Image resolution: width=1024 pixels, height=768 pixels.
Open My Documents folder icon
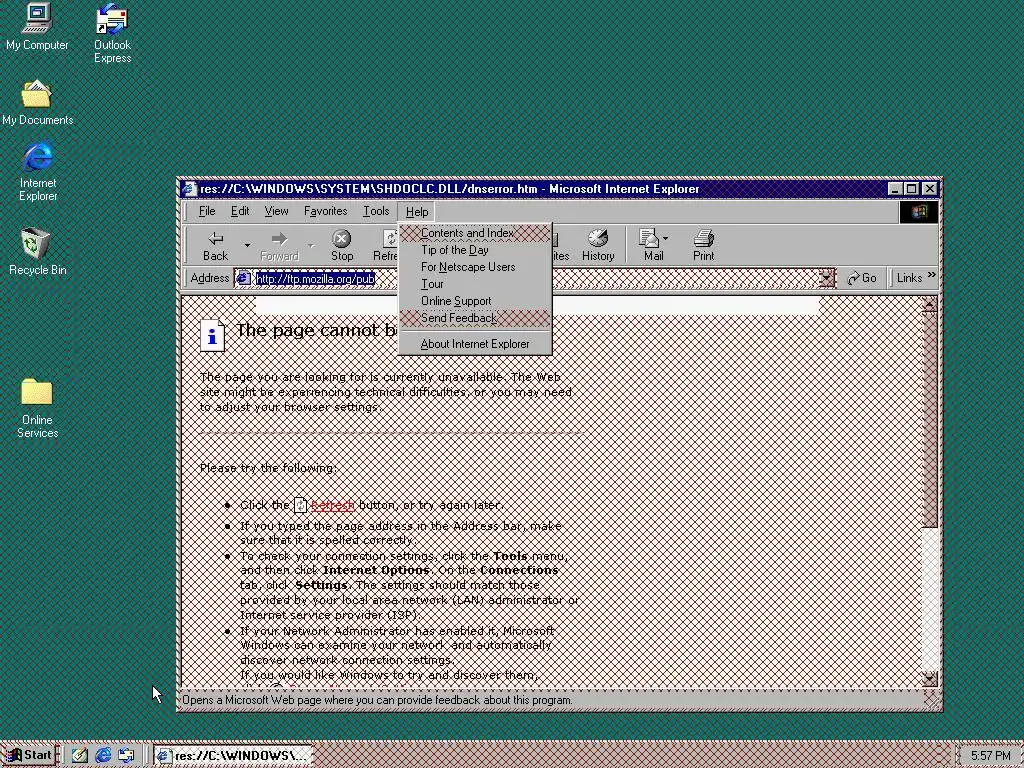pos(37,103)
